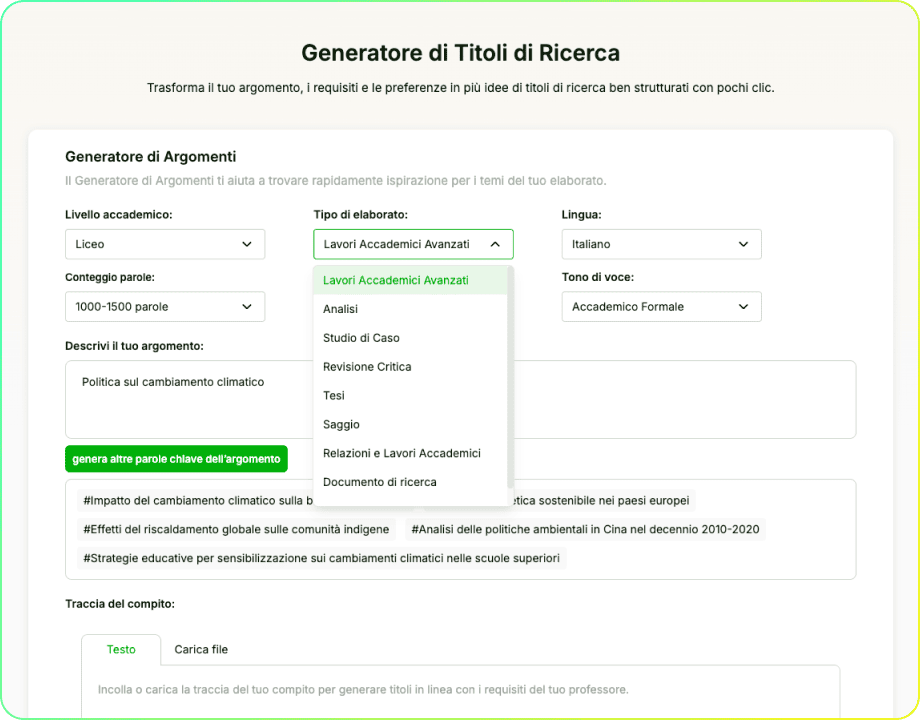Choose Analisi from the dropdown list
Image resolution: width=920 pixels, height=720 pixels.
point(410,309)
